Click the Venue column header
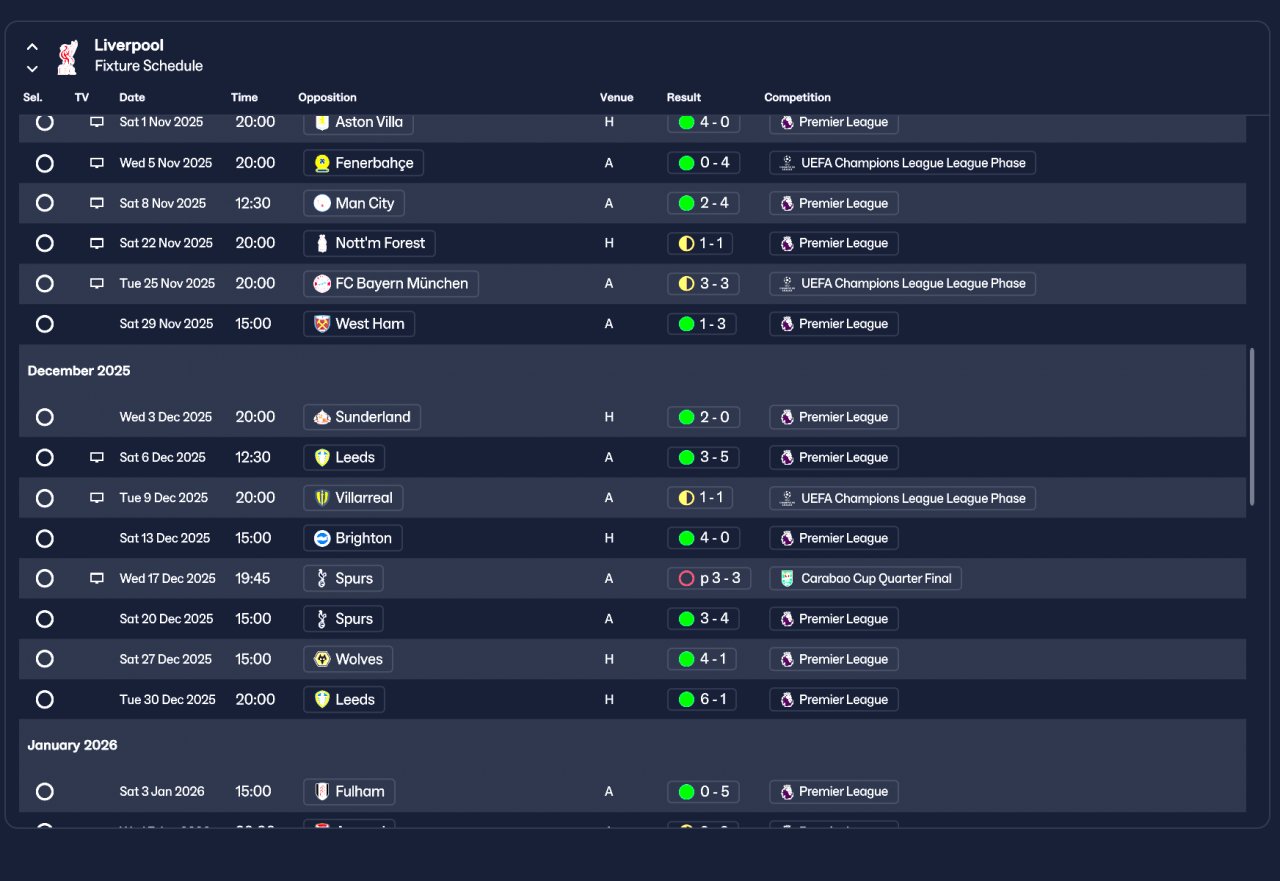The image size is (1280, 881). pos(616,97)
